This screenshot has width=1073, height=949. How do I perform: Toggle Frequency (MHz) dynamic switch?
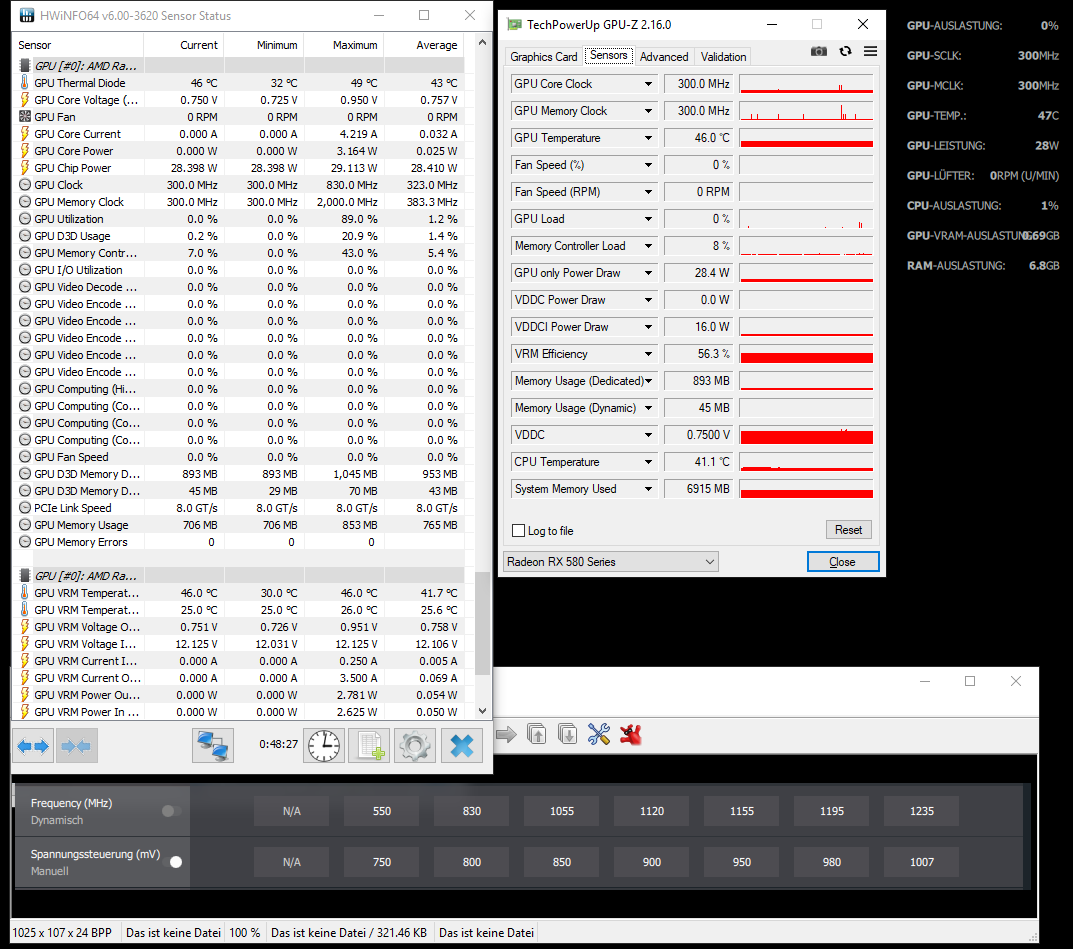pos(172,811)
